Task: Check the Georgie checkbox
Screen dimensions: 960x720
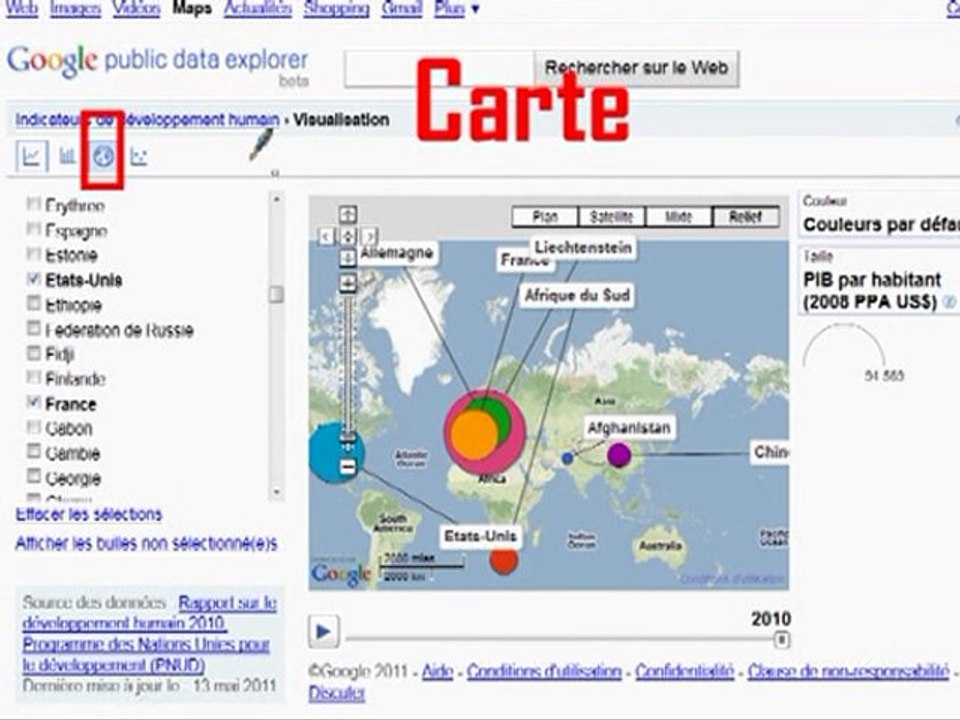Action: click(34, 476)
